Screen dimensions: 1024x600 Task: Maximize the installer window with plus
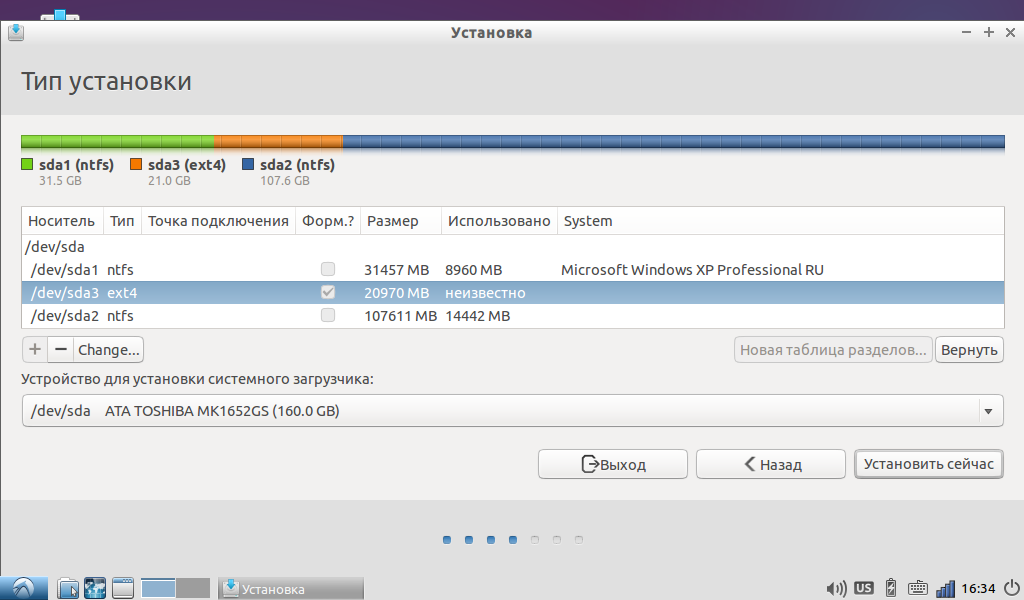tap(989, 32)
